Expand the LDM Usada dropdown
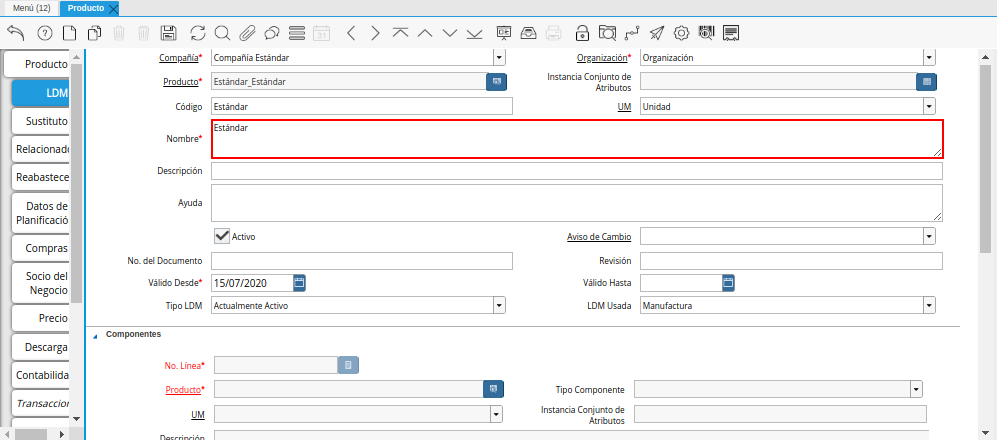The image size is (997, 440). [929, 306]
